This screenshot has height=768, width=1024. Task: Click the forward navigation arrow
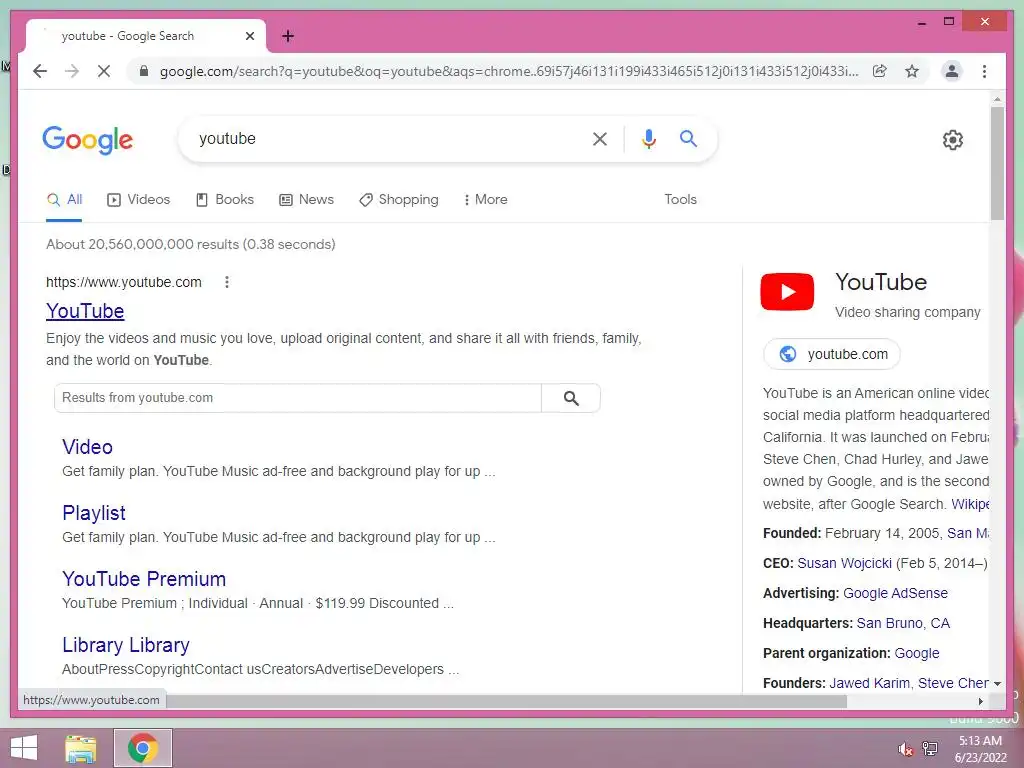72,71
